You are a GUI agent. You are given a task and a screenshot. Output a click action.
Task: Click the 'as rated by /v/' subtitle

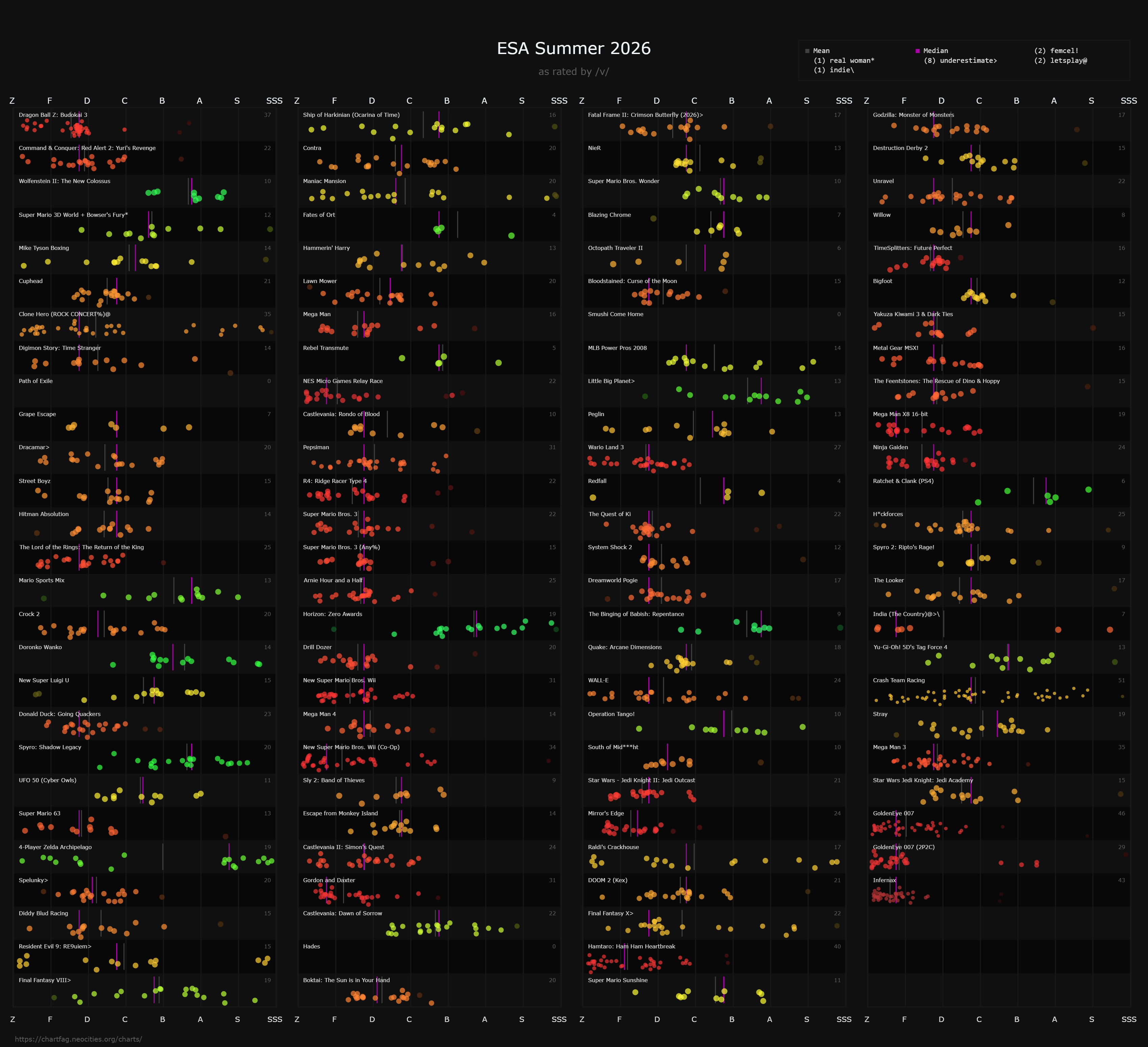574,72
